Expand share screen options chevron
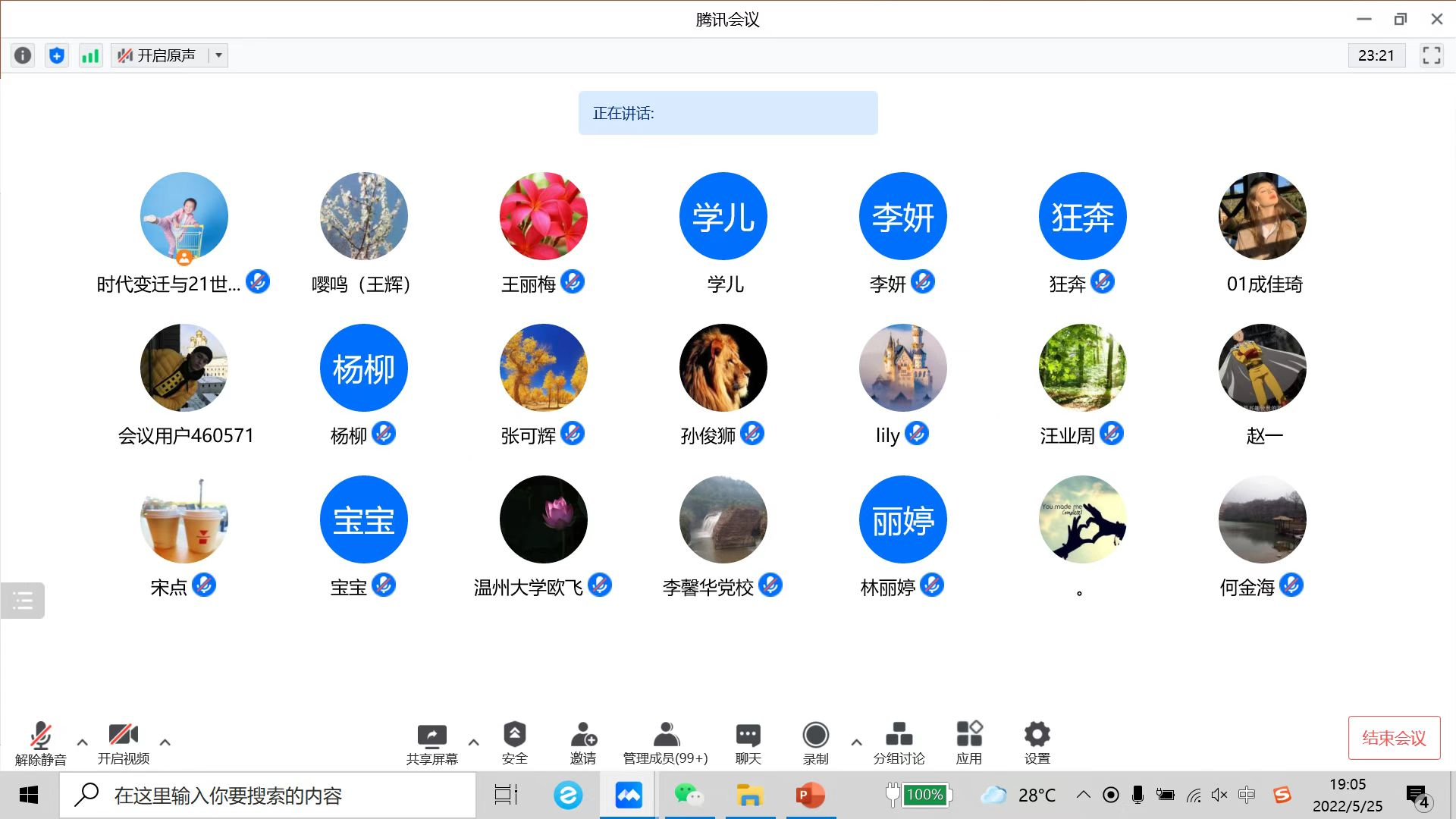The width and height of the screenshot is (1456, 819). [x=473, y=742]
